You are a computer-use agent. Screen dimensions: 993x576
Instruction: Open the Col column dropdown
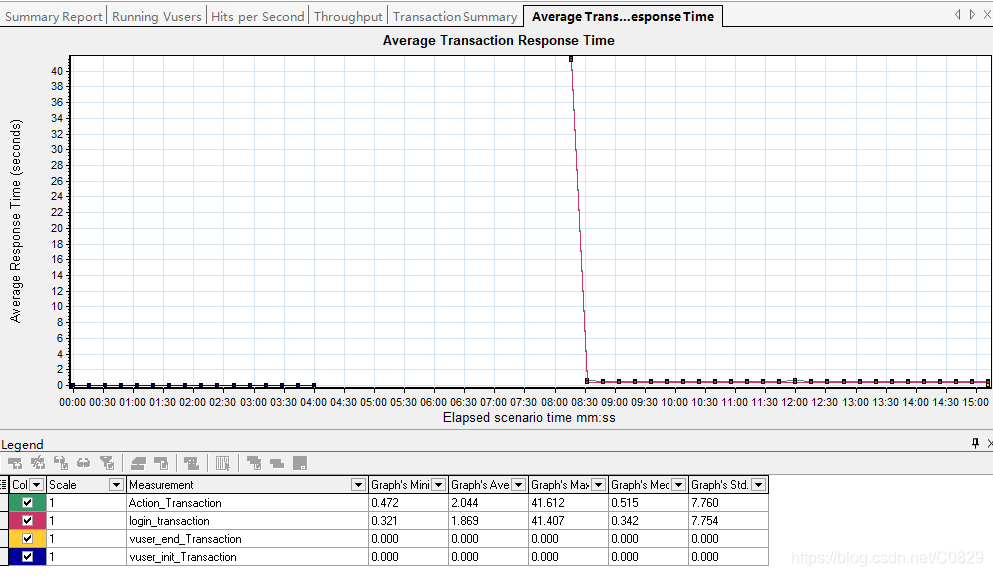coord(37,485)
